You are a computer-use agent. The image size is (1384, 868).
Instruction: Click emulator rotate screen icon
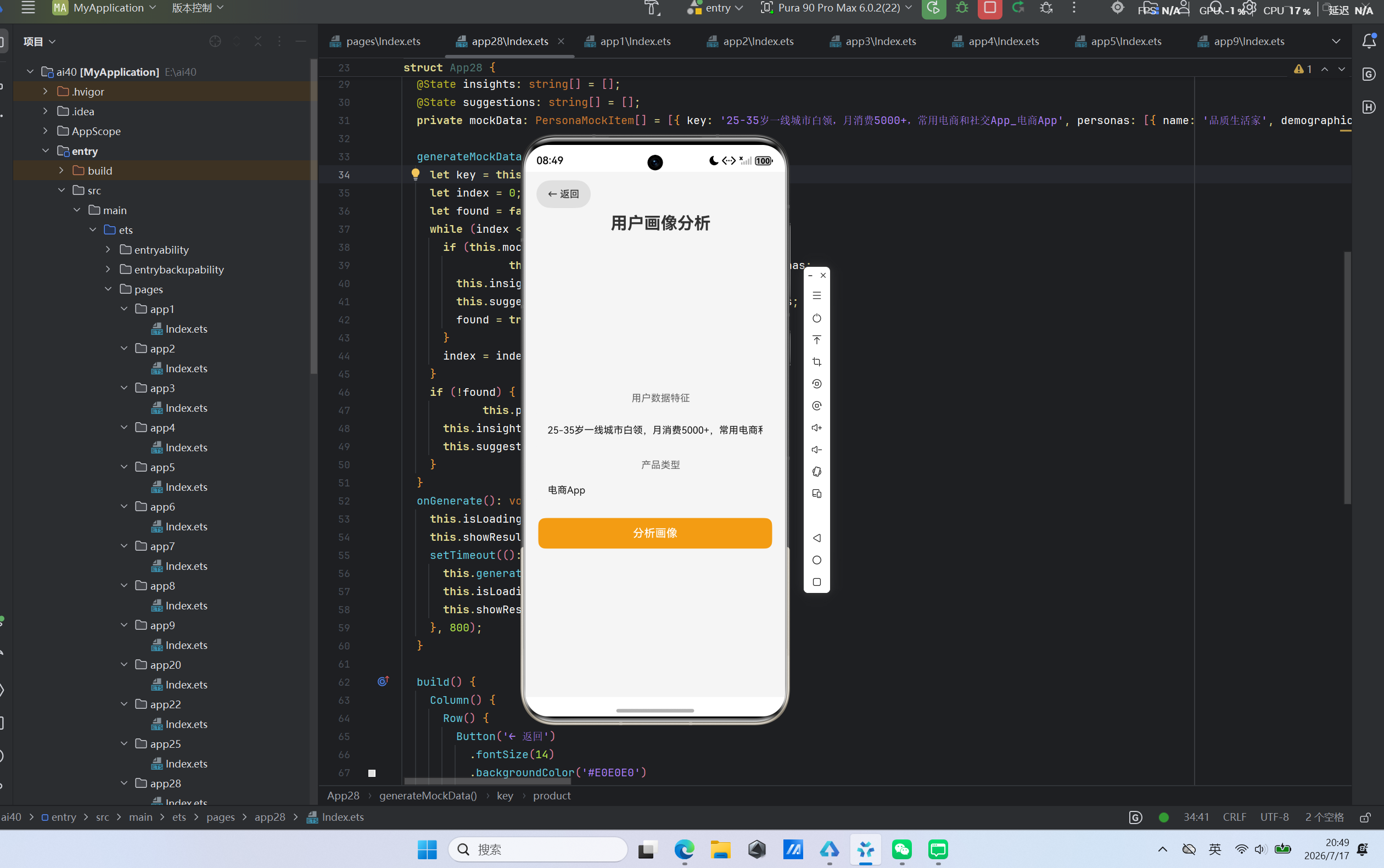click(816, 471)
